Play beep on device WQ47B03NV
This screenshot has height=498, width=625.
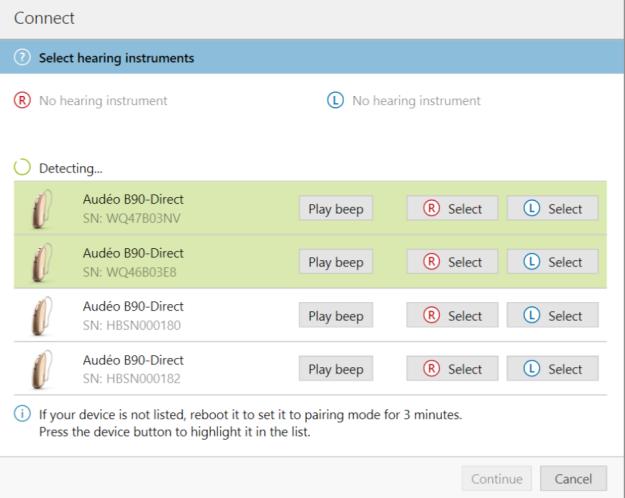pos(336,208)
